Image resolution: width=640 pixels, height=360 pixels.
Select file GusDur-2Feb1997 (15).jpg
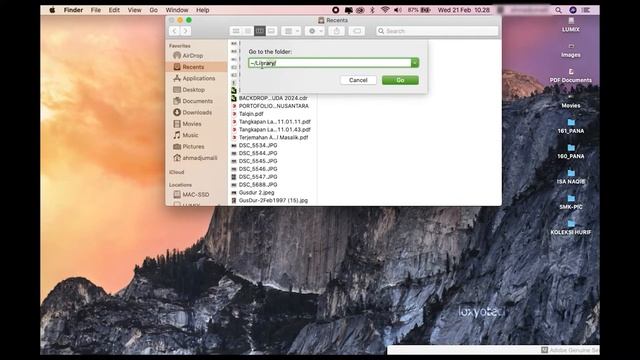272,200
